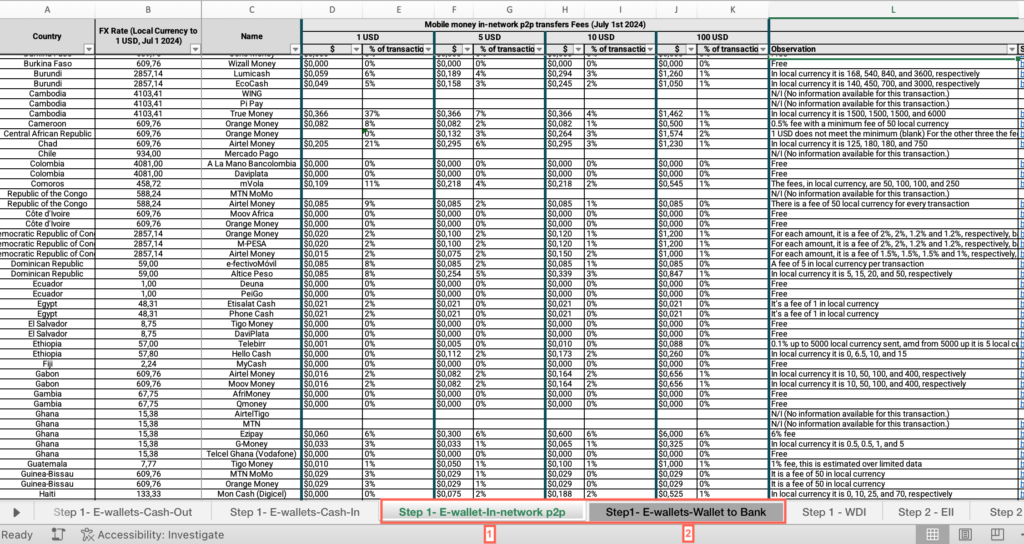Select the Fiji country cell
The image size is (1024, 544).
48,364
